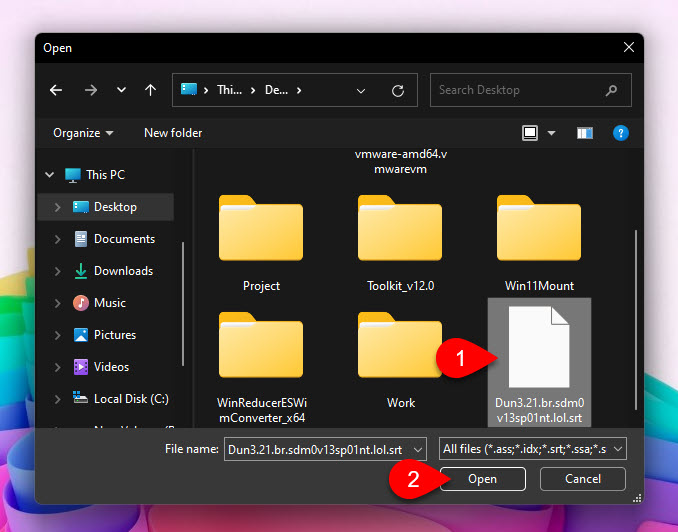Open help with the question mark
The image size is (678, 532).
(x=620, y=133)
